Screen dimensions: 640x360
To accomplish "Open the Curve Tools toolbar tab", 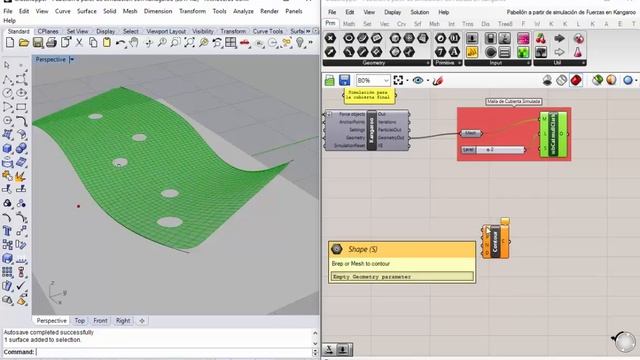I will click(268, 31).
